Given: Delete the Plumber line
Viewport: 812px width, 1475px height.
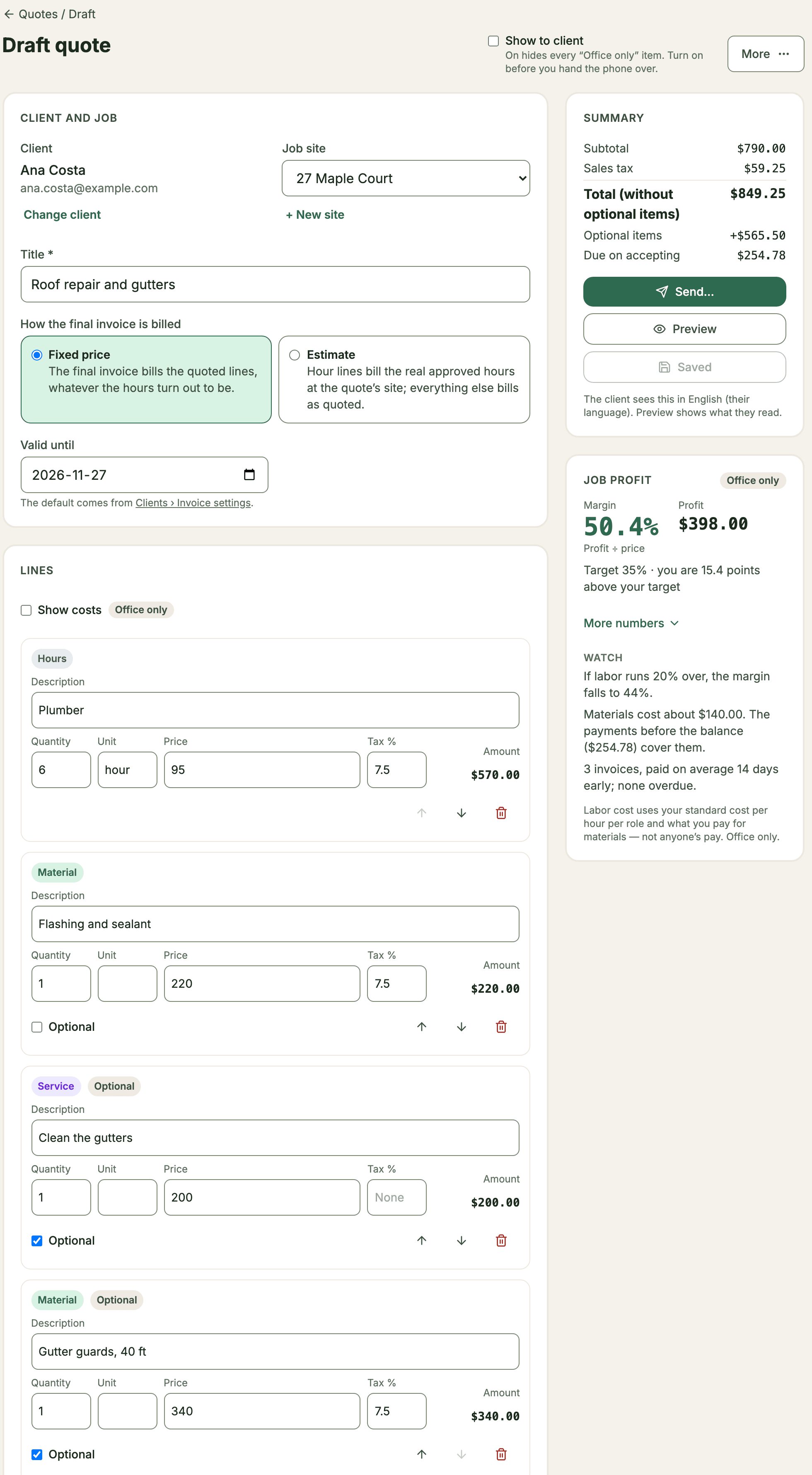Looking at the screenshot, I should 501,813.
